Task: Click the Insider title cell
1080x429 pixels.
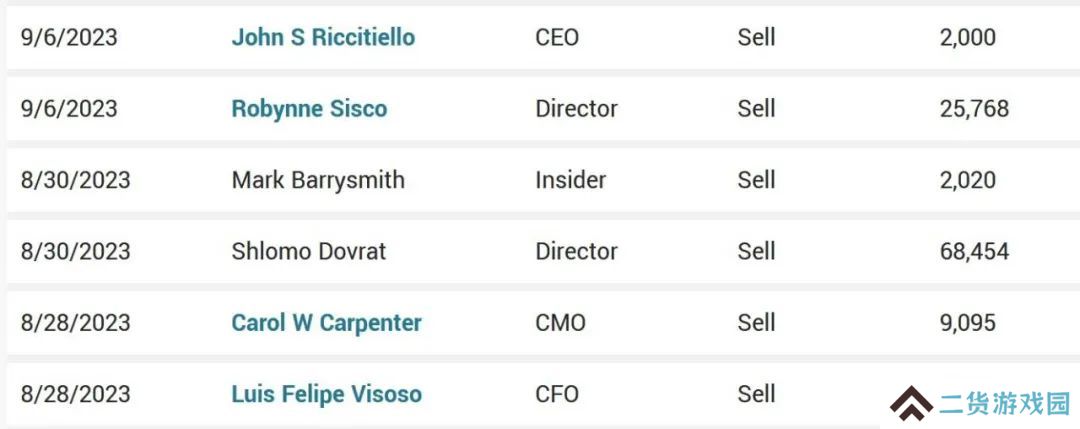Action: [571, 180]
